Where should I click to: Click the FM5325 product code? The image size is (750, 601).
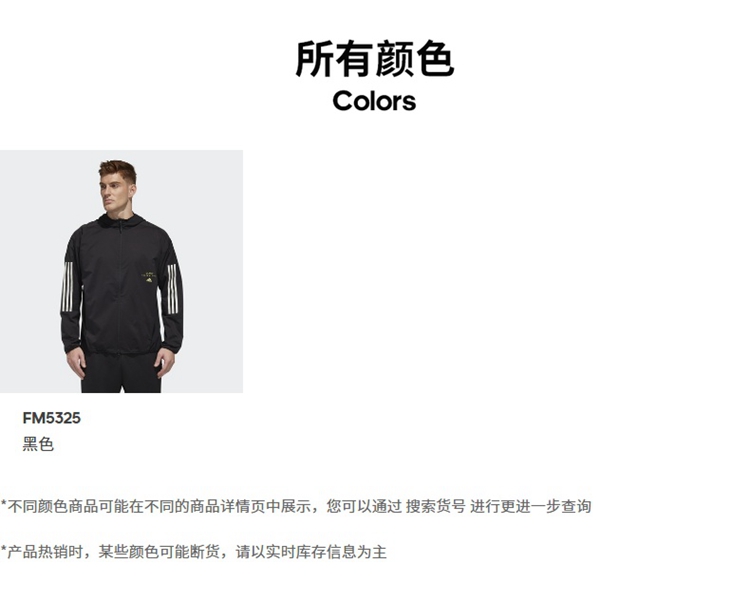pos(52,418)
